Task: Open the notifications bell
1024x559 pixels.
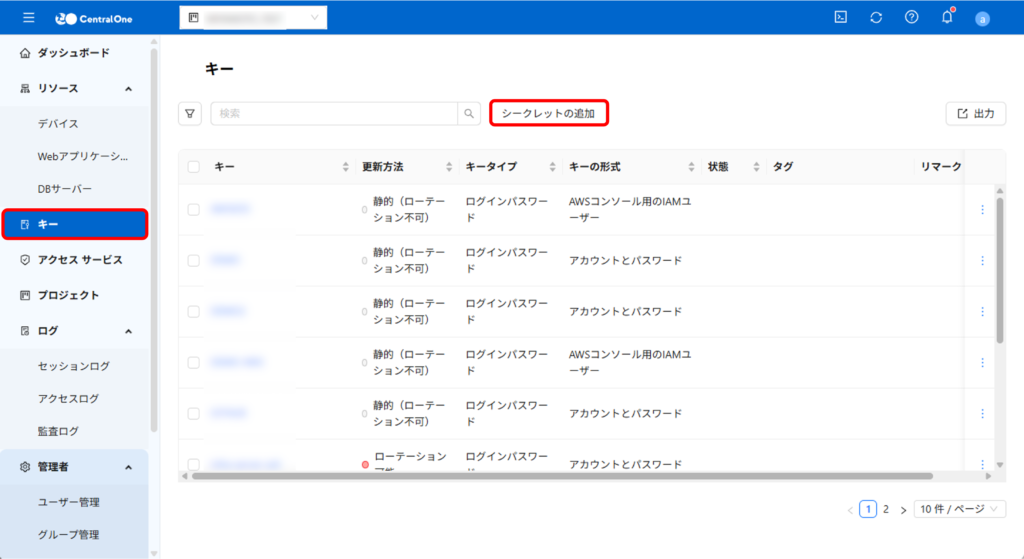Action: pos(947,18)
